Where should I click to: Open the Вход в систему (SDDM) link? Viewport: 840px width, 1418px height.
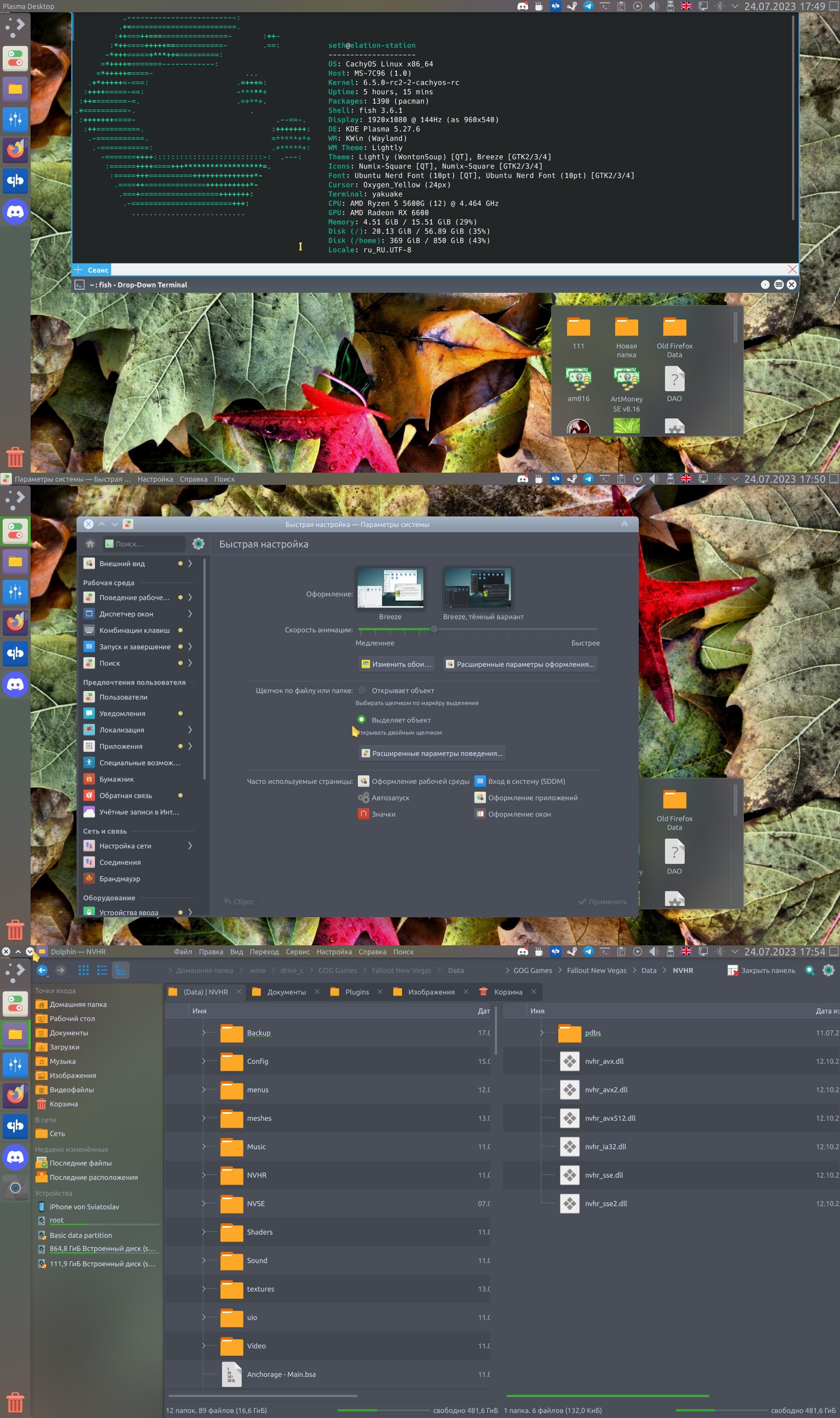[520, 781]
